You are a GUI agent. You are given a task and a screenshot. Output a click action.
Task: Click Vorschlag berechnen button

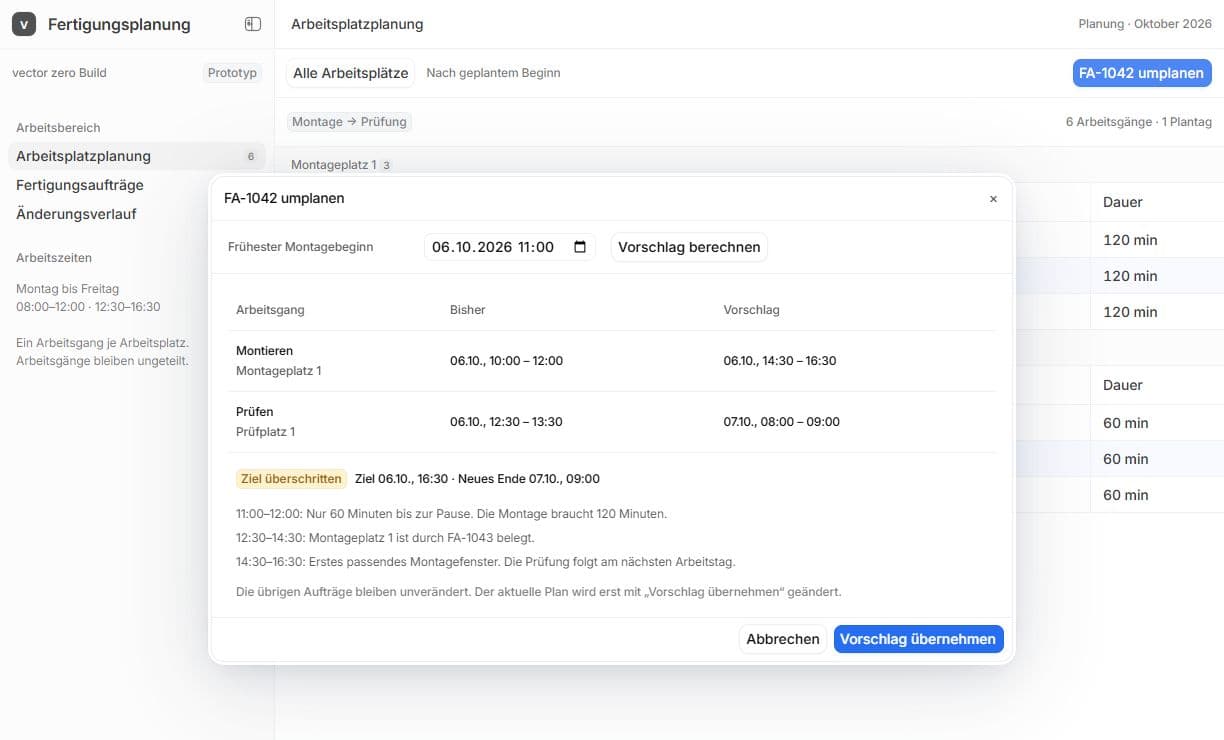[689, 247]
